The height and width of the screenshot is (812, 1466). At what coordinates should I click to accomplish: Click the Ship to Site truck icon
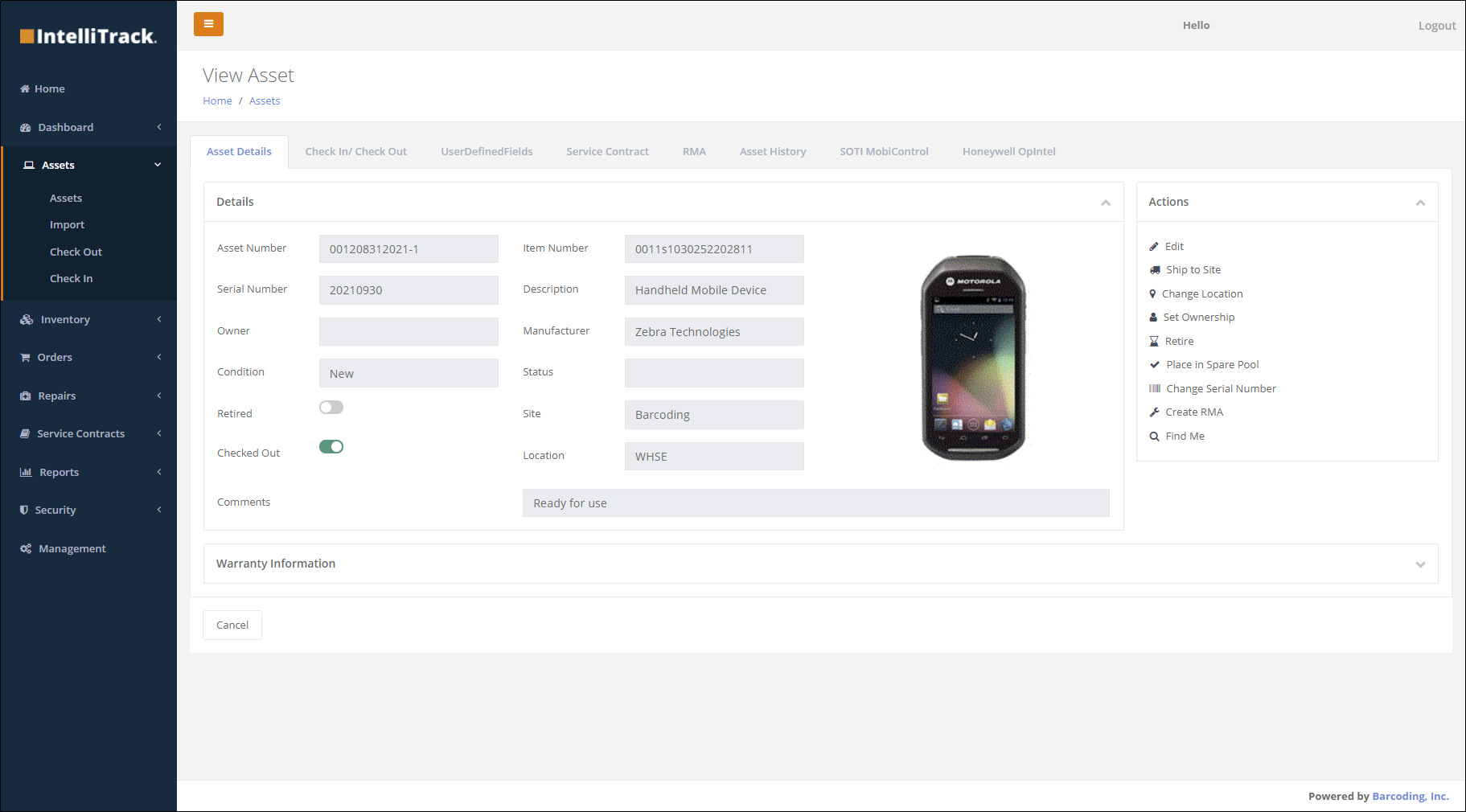1155,269
